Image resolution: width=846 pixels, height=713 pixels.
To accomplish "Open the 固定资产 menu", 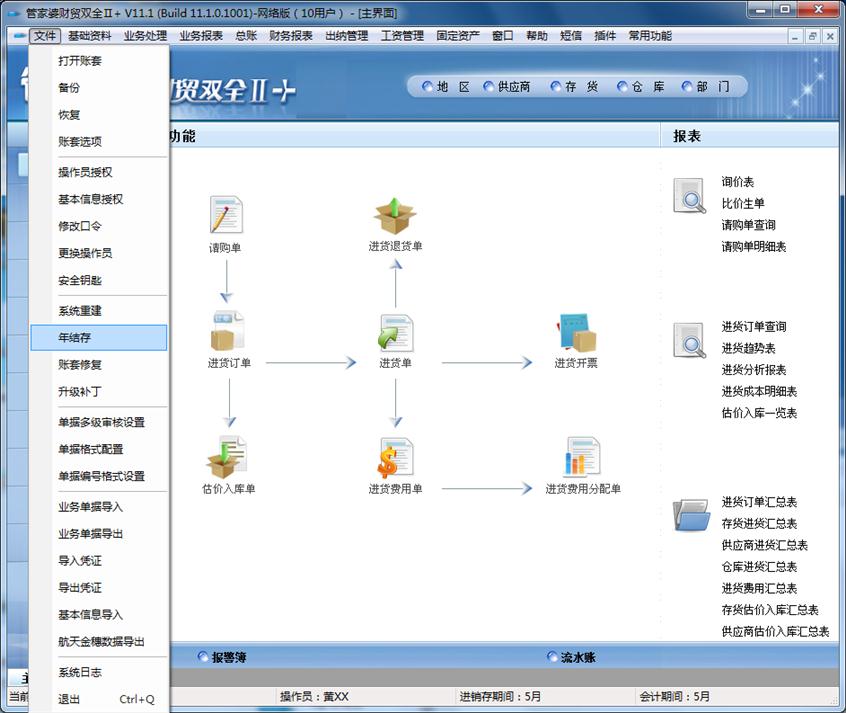I will (x=458, y=36).
